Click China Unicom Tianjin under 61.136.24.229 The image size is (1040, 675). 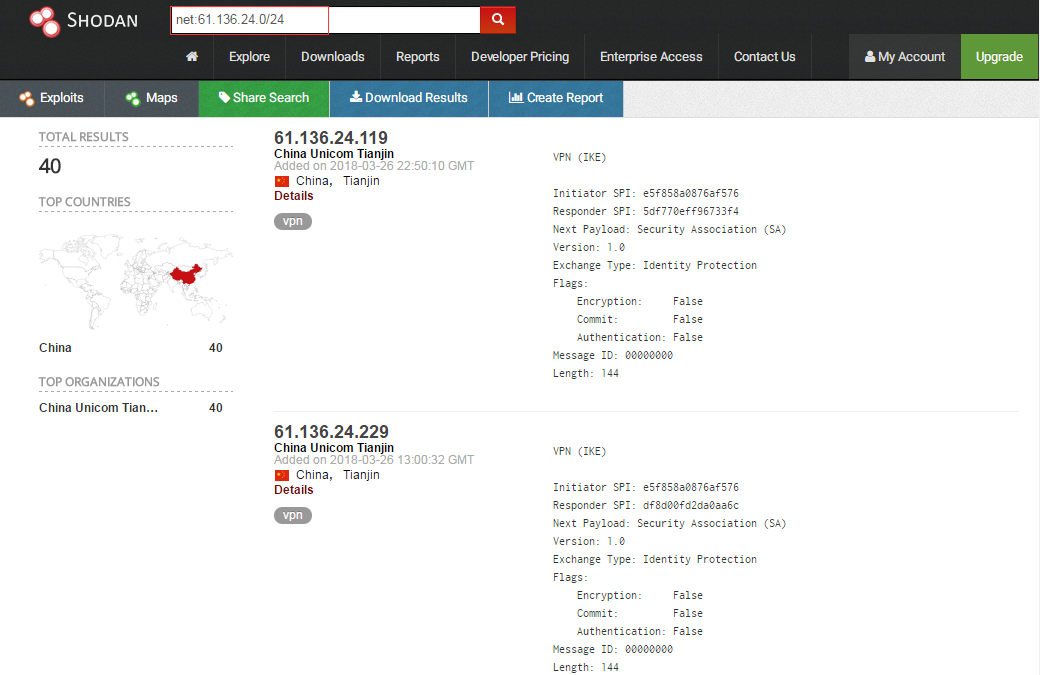point(334,448)
